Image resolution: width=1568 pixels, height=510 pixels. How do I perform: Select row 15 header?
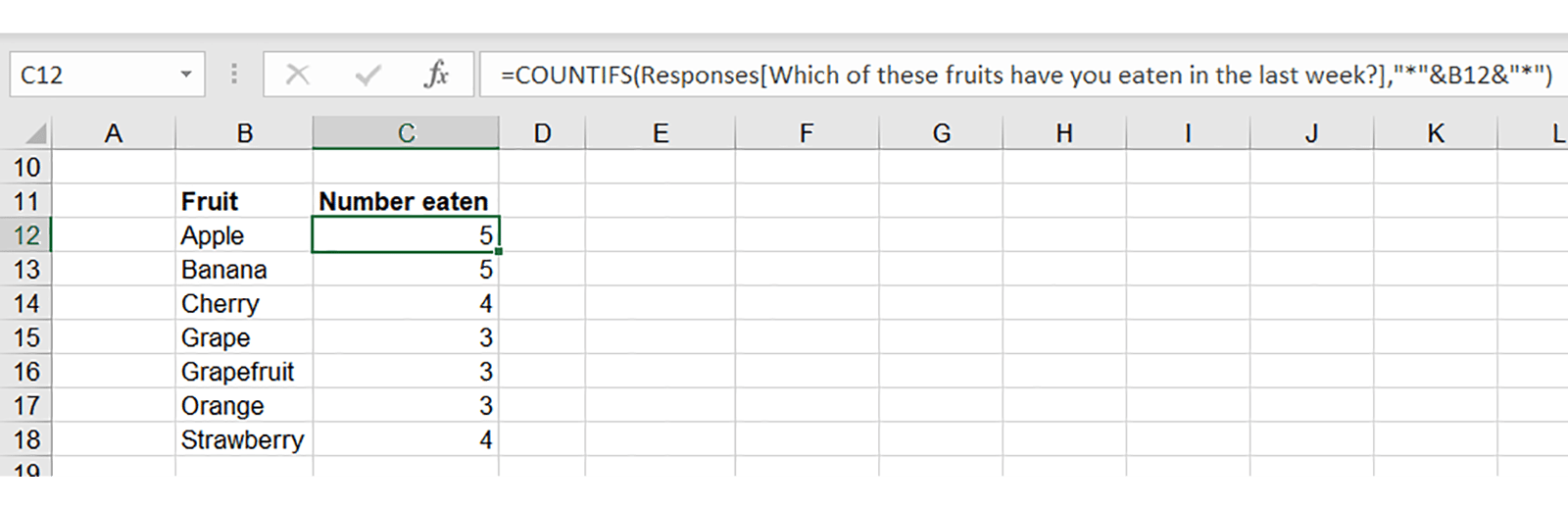coord(25,337)
